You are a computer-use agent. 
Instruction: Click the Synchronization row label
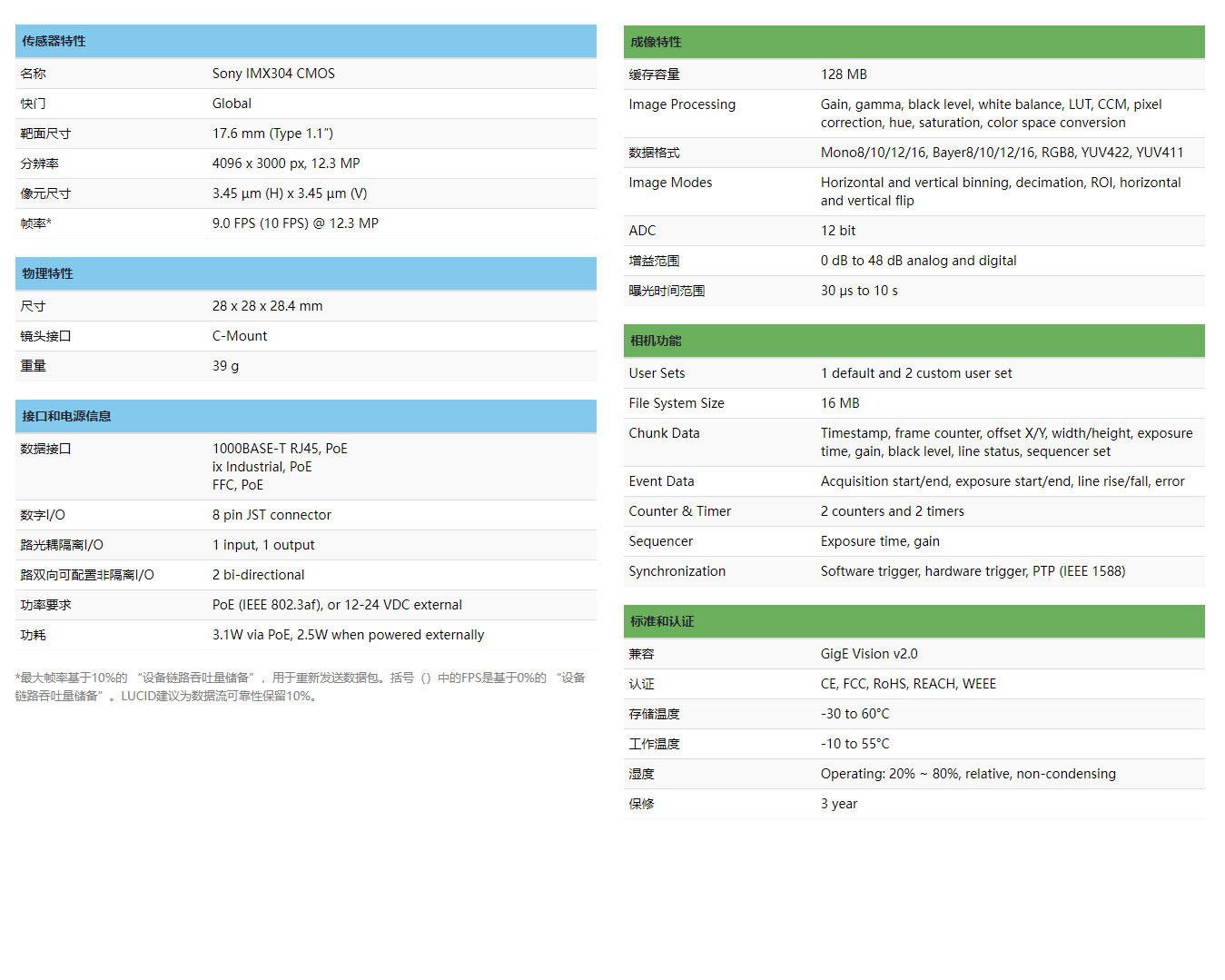677,571
